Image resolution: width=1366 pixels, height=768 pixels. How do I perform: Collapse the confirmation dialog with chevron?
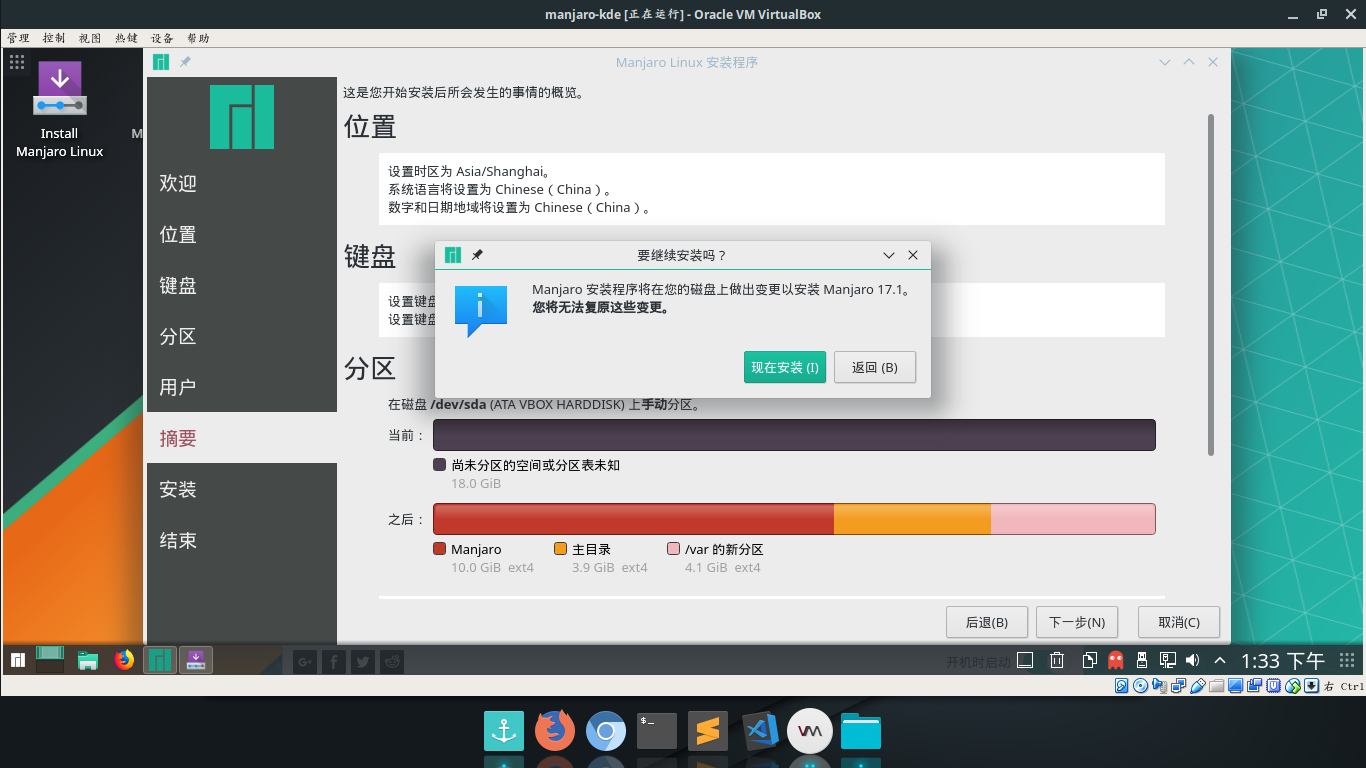point(889,255)
